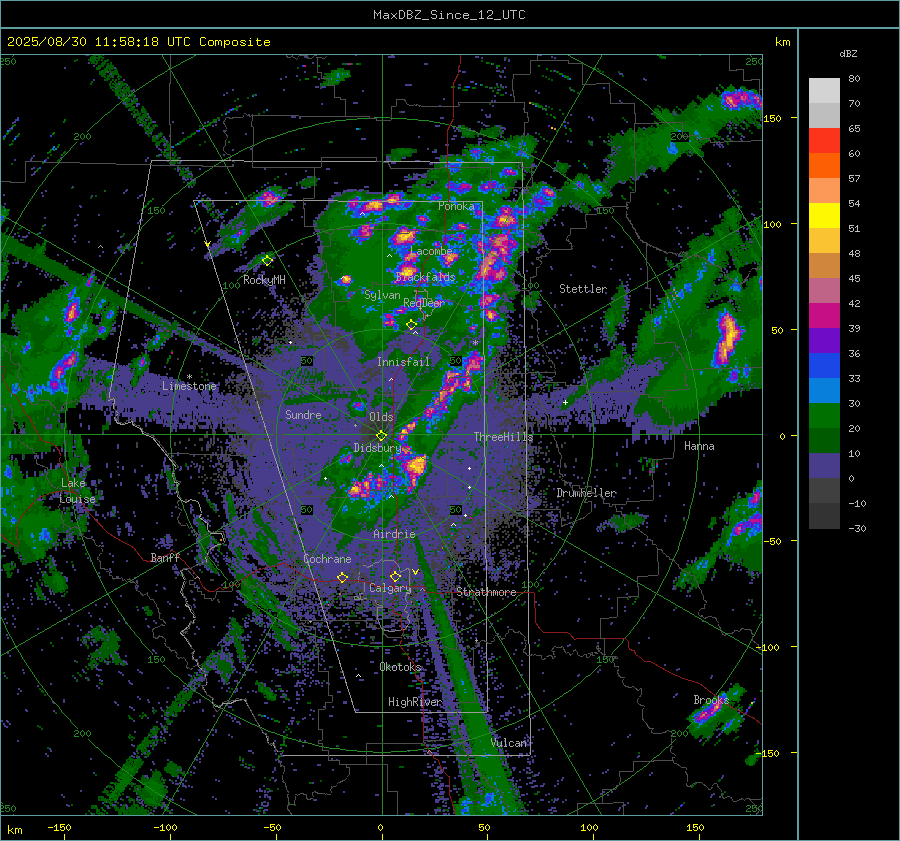The image size is (900, 841).
Task: Click the Blackfalds town label
Action: point(425,277)
